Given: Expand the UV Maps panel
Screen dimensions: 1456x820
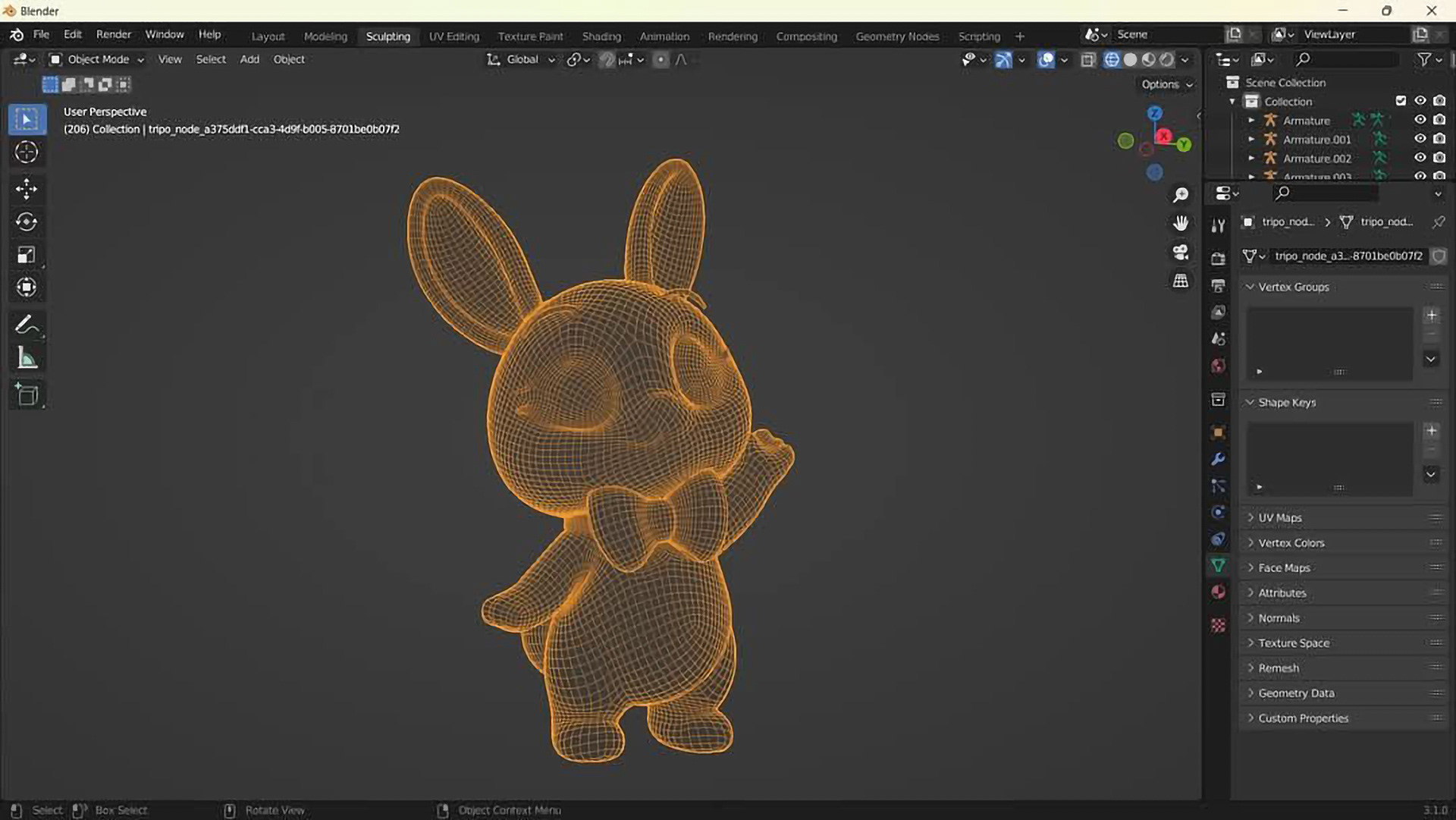Looking at the screenshot, I should click(x=1280, y=517).
